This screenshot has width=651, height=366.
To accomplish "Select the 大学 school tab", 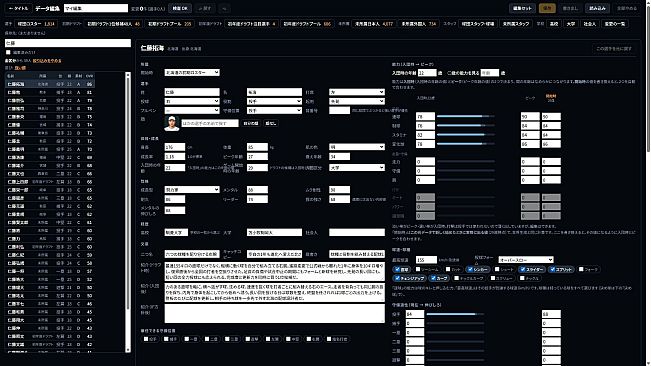I will [571, 24].
